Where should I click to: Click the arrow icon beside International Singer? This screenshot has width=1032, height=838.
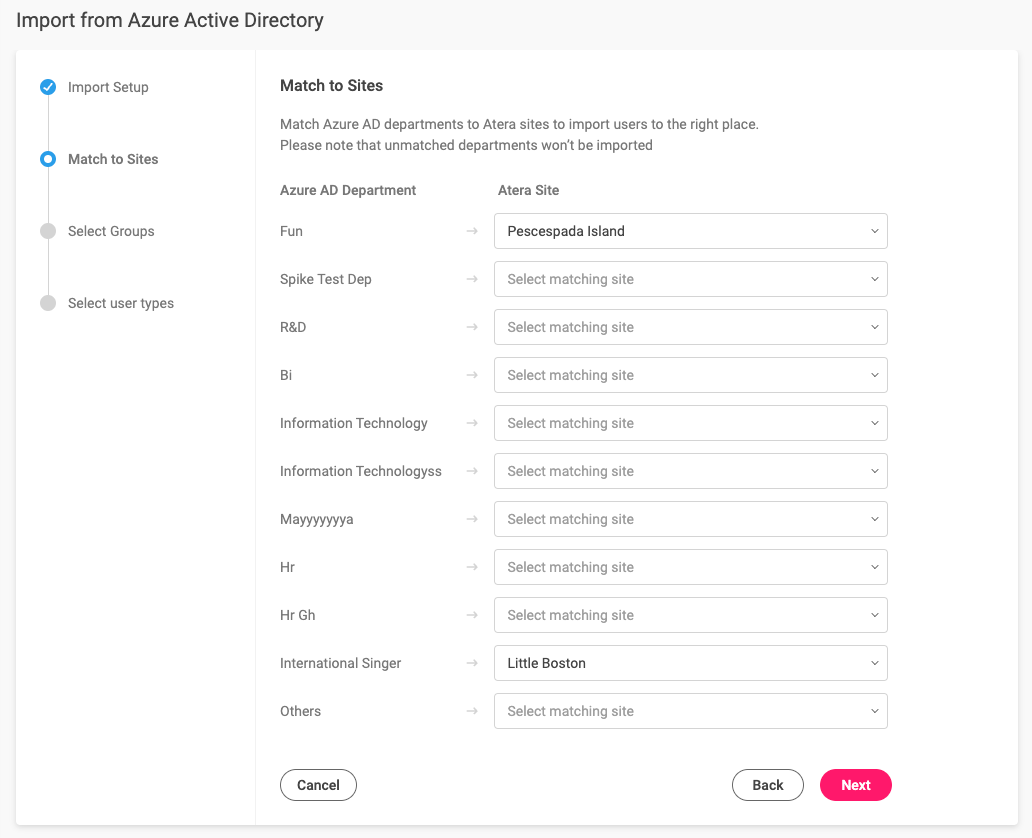tap(472, 663)
